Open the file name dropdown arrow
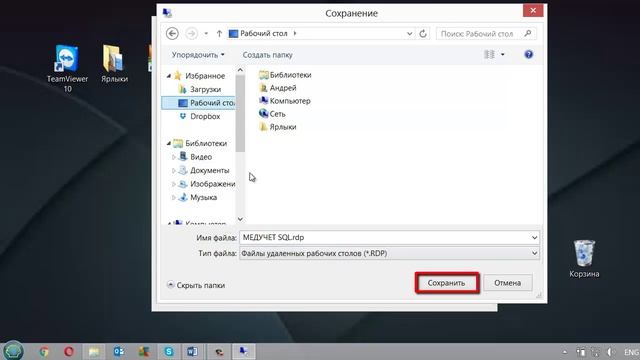 [534, 237]
